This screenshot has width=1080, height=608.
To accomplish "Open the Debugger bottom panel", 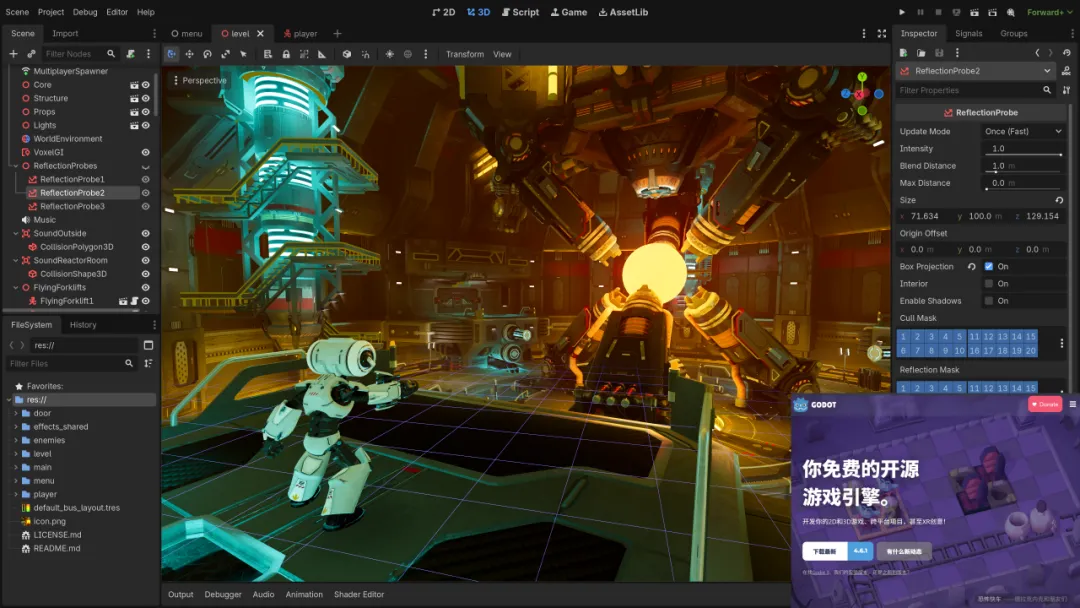I will click(223, 594).
